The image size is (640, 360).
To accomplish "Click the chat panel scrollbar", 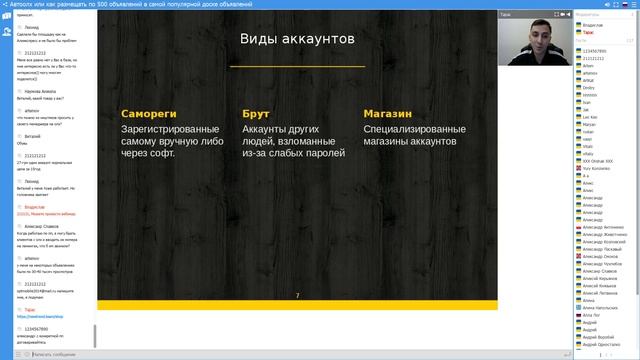I will tap(95, 336).
